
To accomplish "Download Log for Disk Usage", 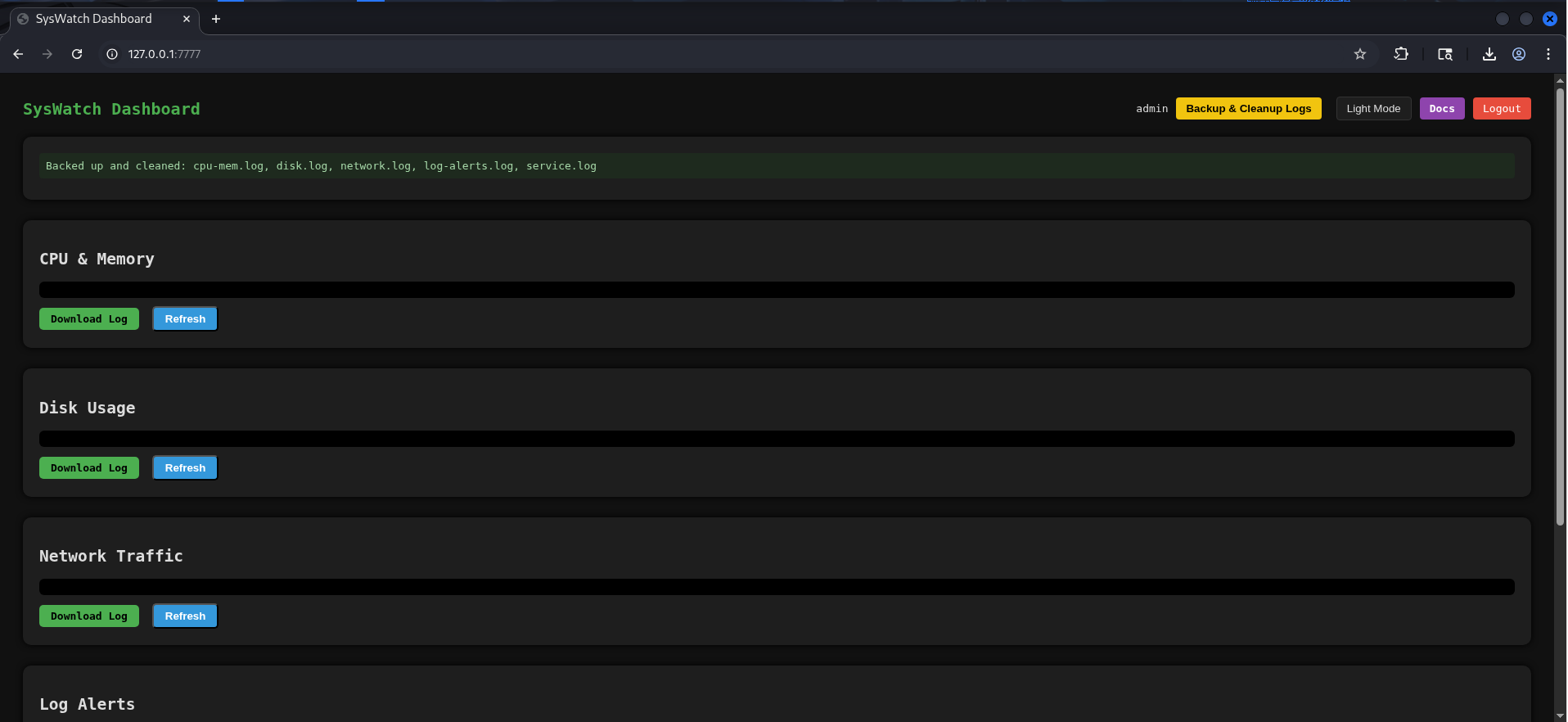I will [x=89, y=468].
